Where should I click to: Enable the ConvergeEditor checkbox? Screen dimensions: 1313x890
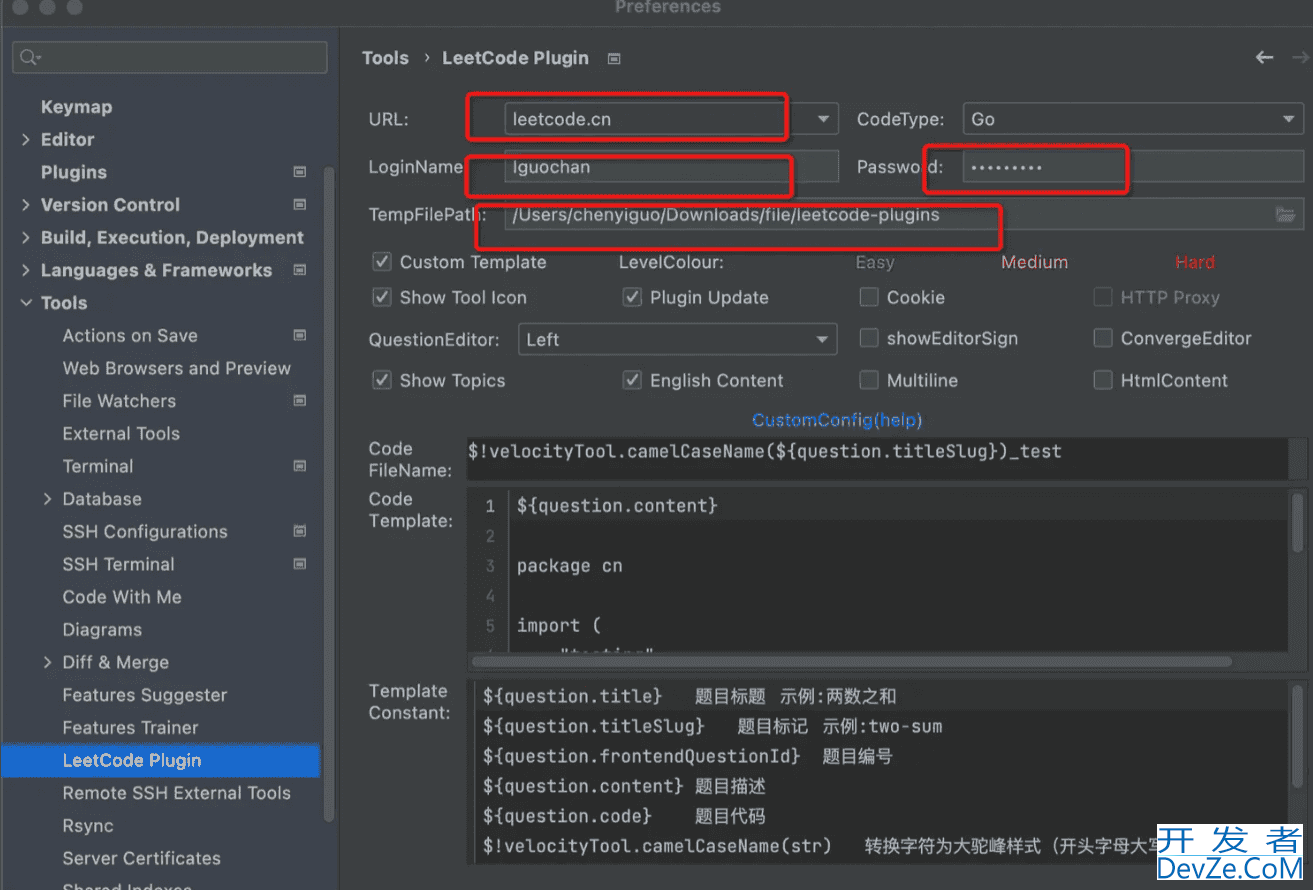pos(1103,338)
